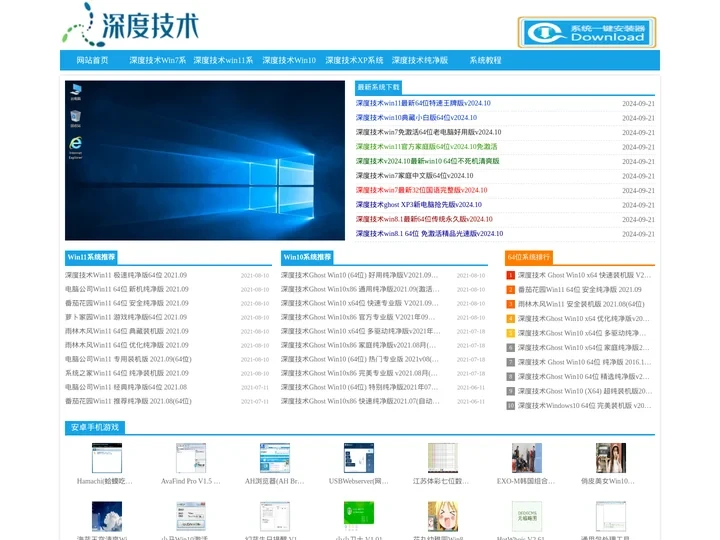
Task: Click rank 7 Ghost Win10 64位 纯净版 2016
Action: coord(584,362)
